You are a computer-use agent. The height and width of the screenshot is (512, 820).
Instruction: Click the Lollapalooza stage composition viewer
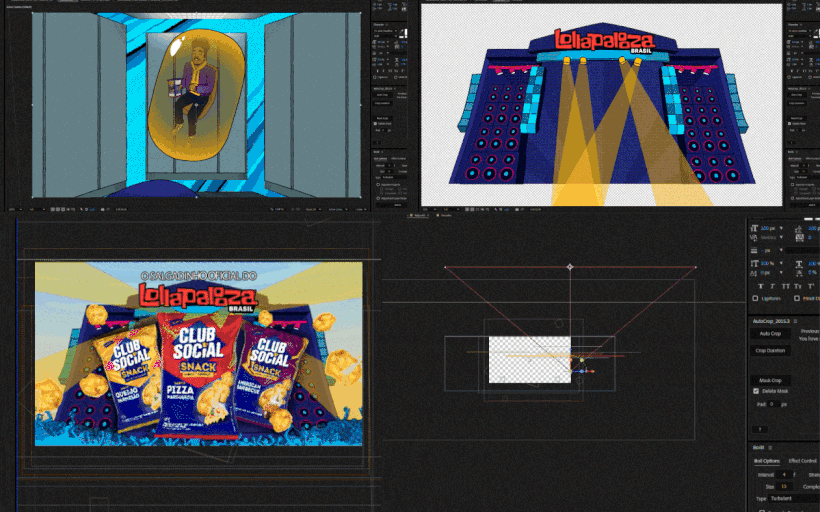pos(601,105)
